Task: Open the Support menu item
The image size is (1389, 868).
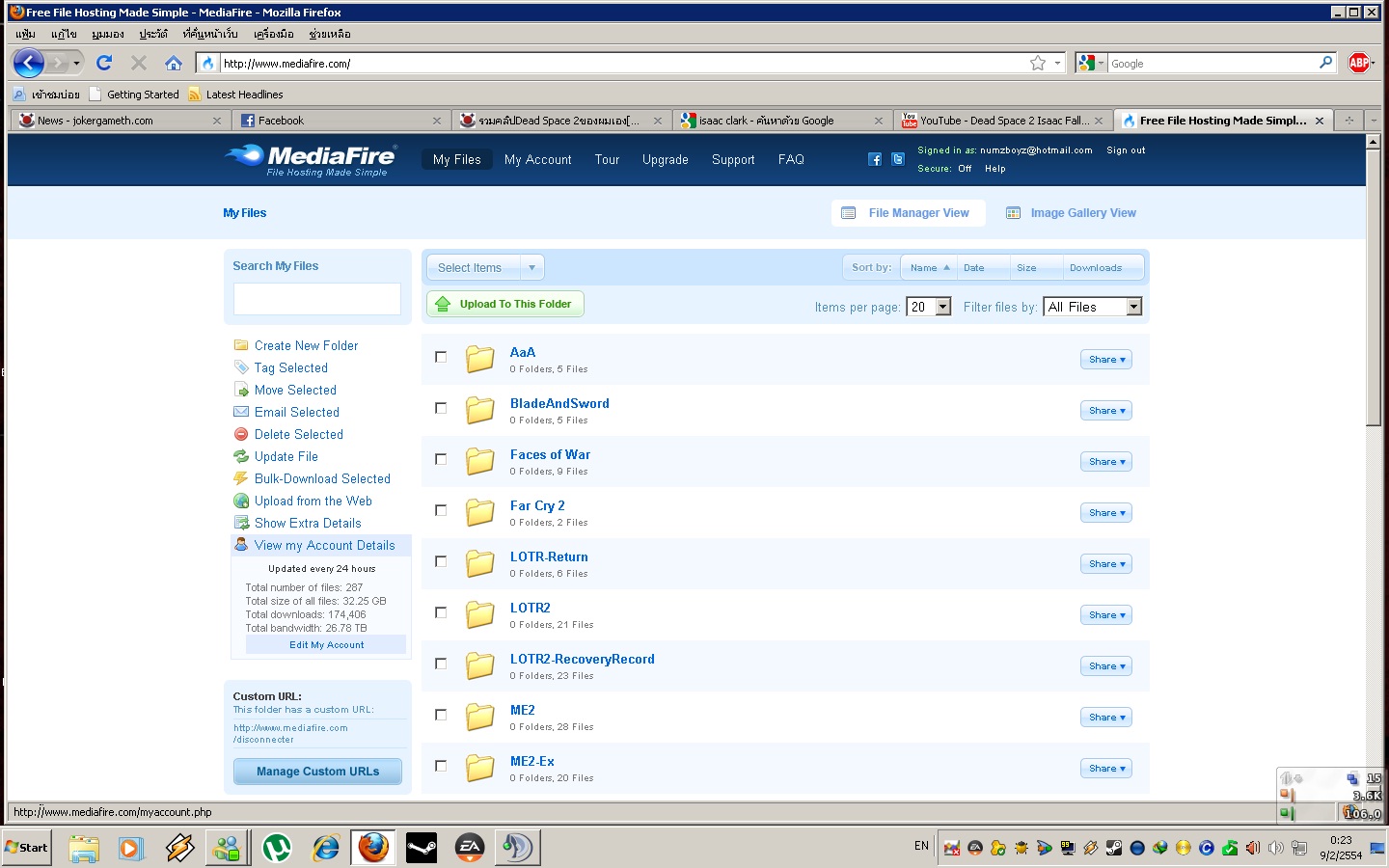Action: [733, 160]
